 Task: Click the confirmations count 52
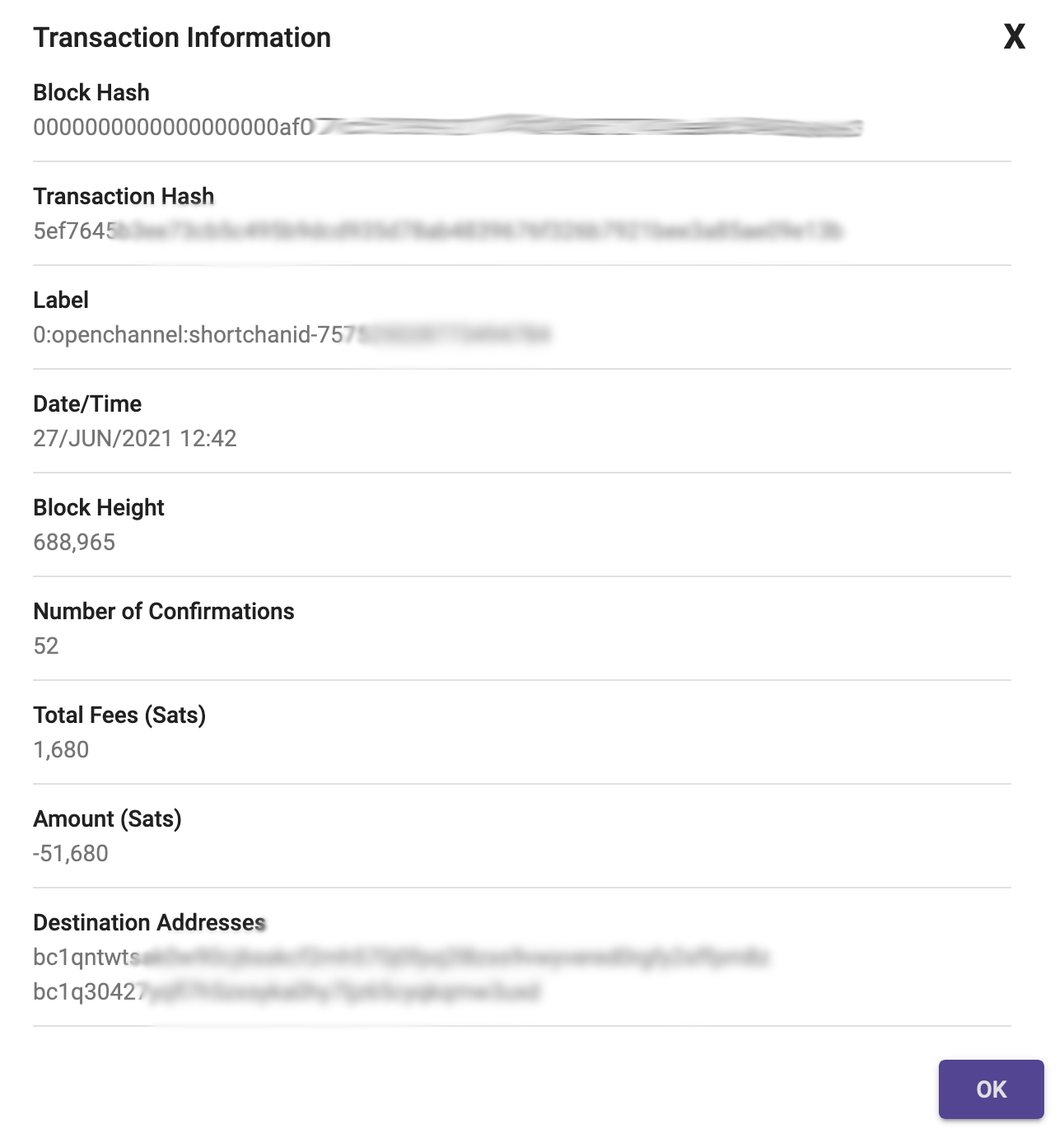point(46,646)
